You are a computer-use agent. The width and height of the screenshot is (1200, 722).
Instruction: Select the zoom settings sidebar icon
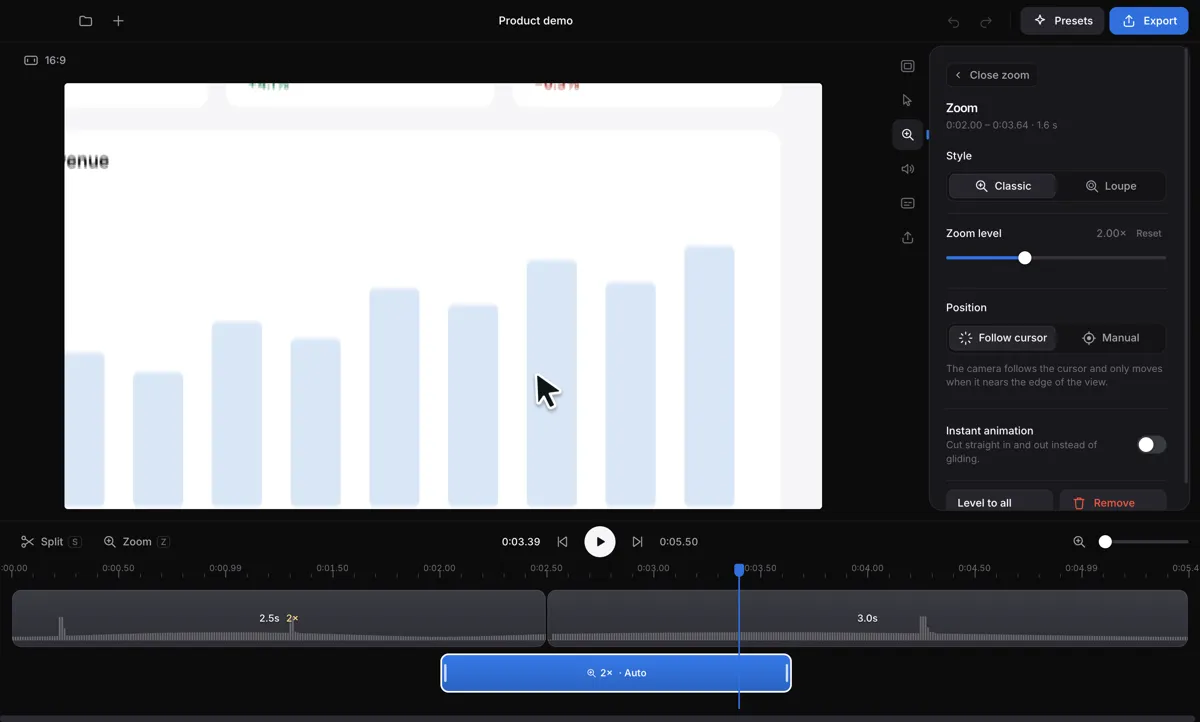[907, 135]
